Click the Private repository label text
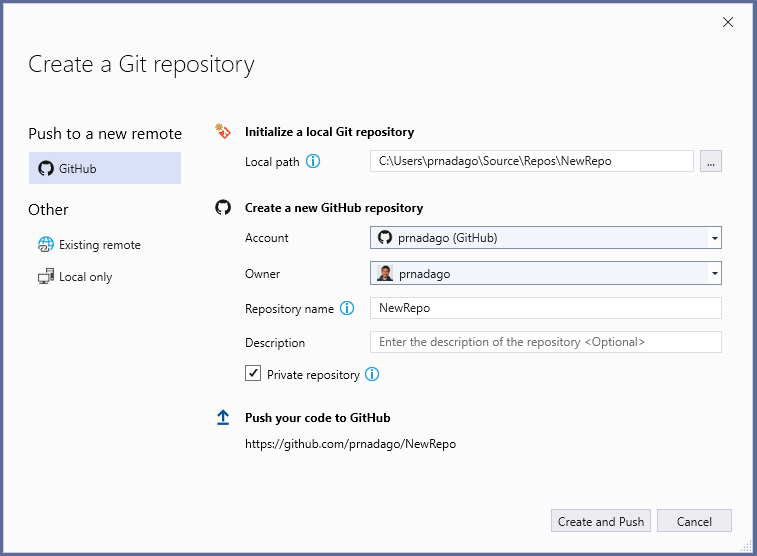Image resolution: width=757 pixels, height=556 pixels. [x=313, y=375]
